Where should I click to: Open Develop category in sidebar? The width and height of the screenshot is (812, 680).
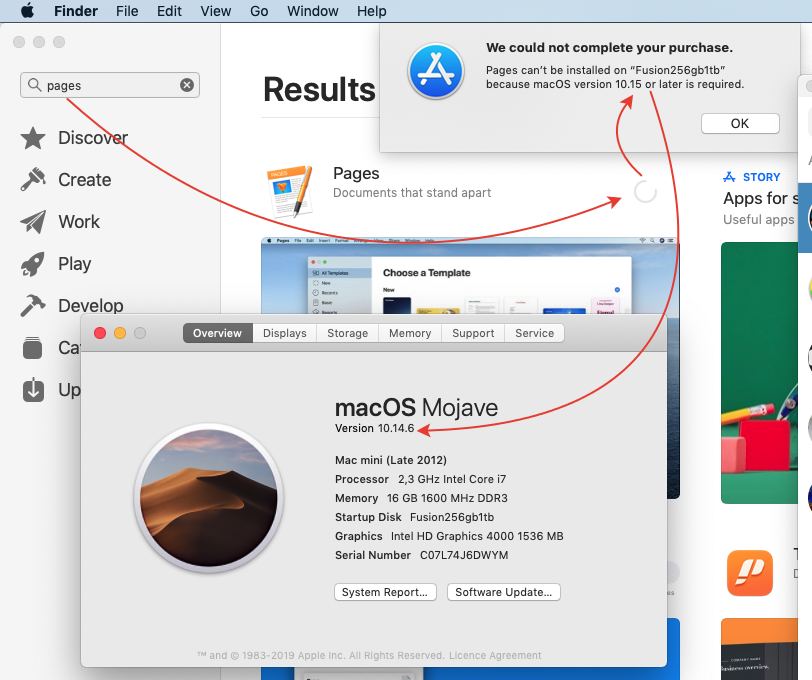pos(72,306)
